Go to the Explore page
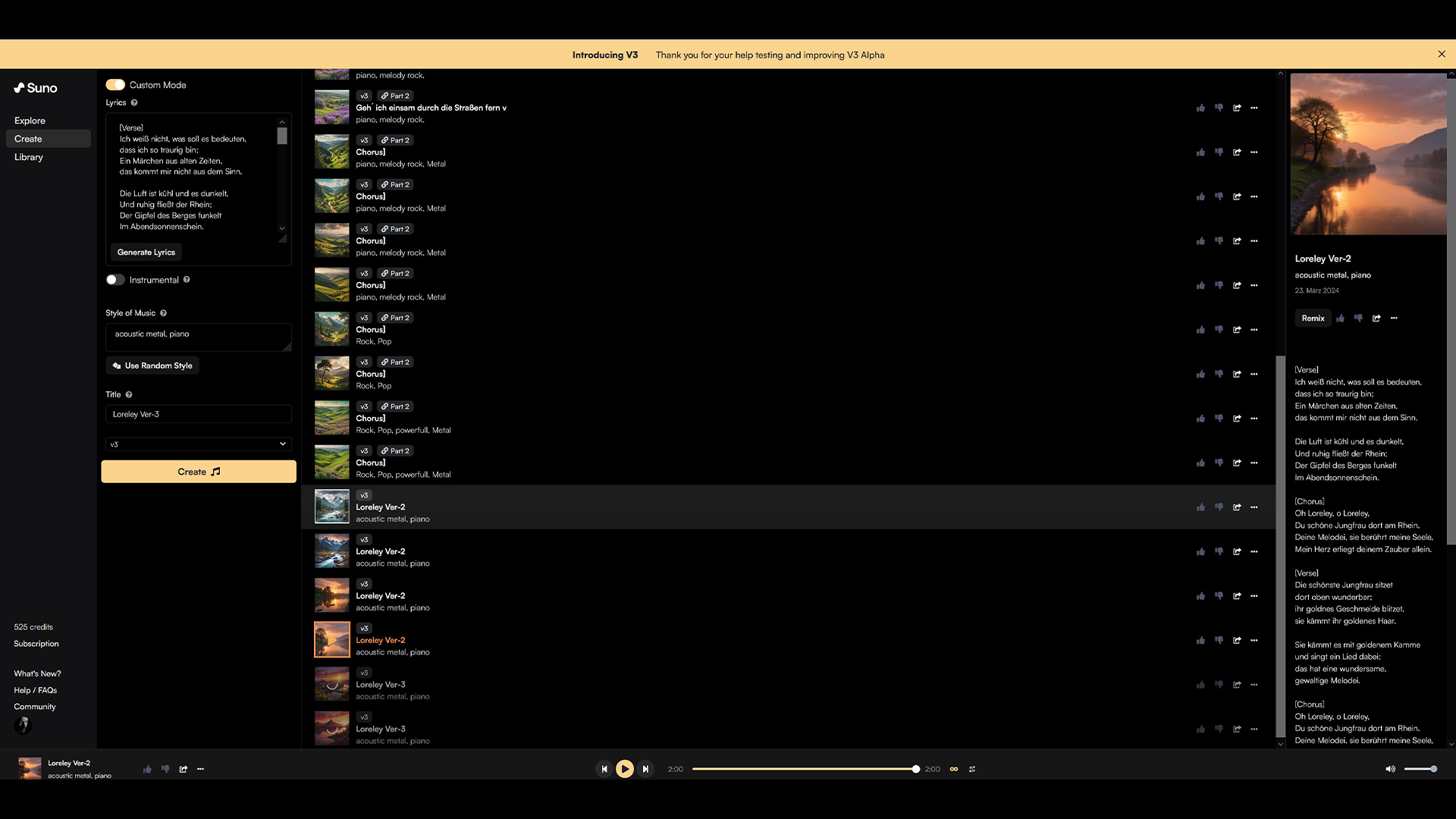This screenshot has width=1456, height=819. click(30, 121)
